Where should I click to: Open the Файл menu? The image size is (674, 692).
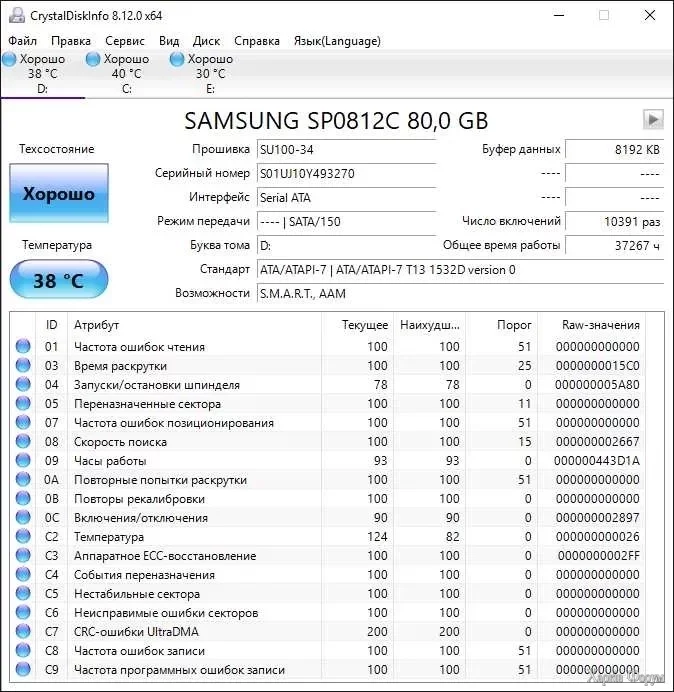(x=22, y=41)
